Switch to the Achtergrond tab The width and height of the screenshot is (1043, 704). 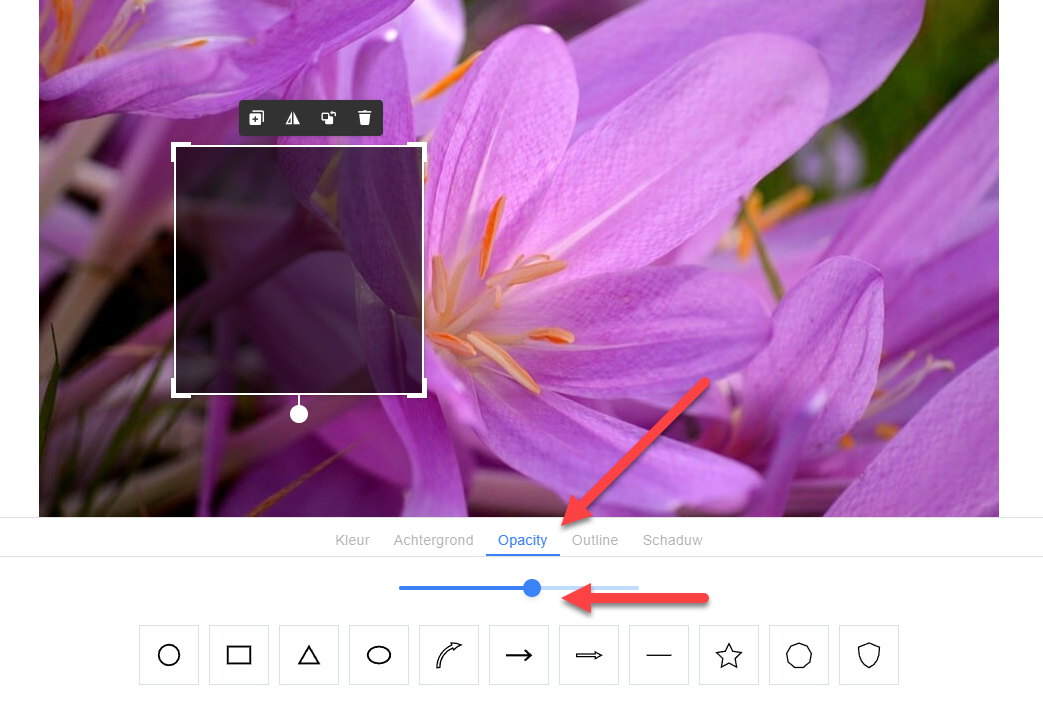(433, 540)
